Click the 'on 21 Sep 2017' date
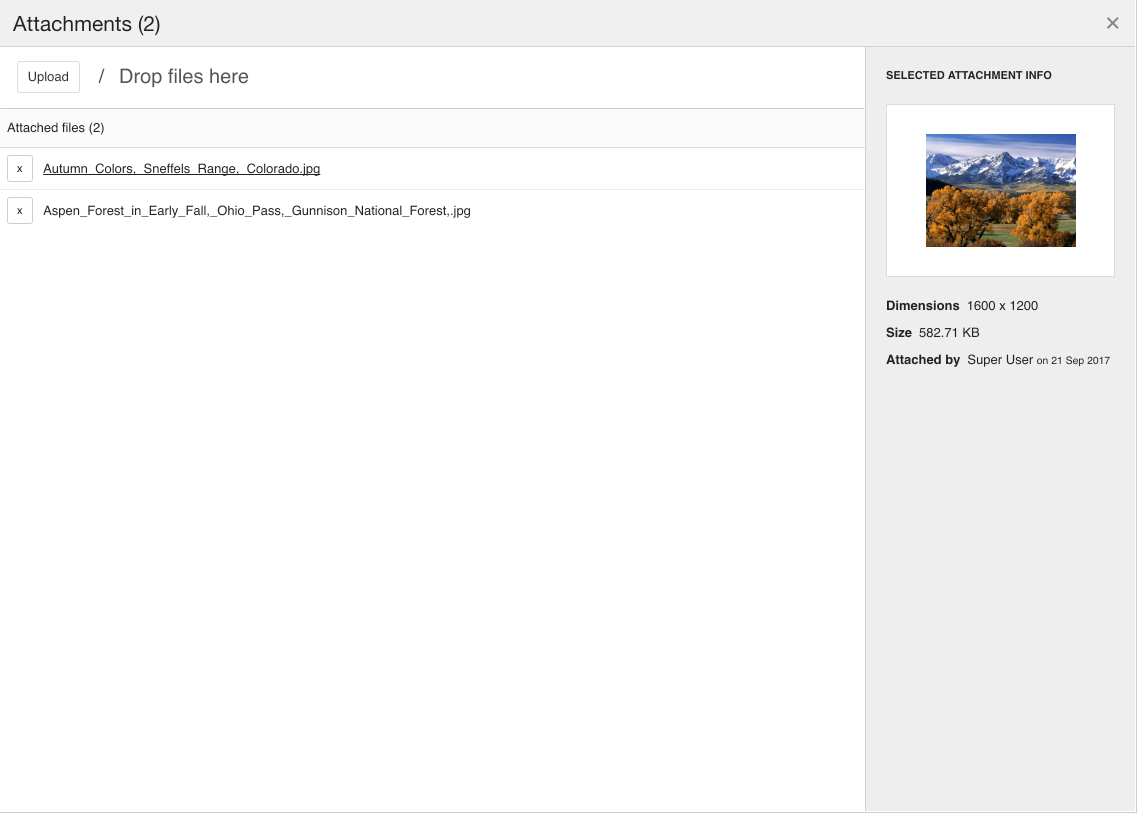Image resolution: width=1137 pixels, height=813 pixels. click(x=1073, y=360)
